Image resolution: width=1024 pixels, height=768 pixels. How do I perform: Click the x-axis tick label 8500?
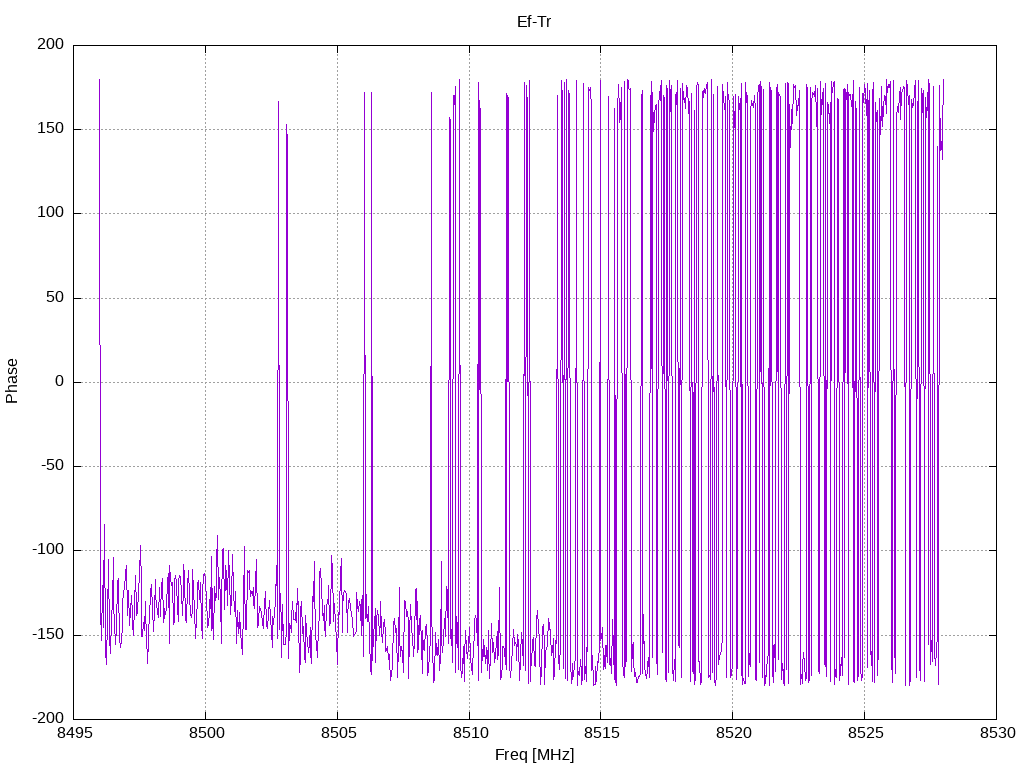click(206, 733)
